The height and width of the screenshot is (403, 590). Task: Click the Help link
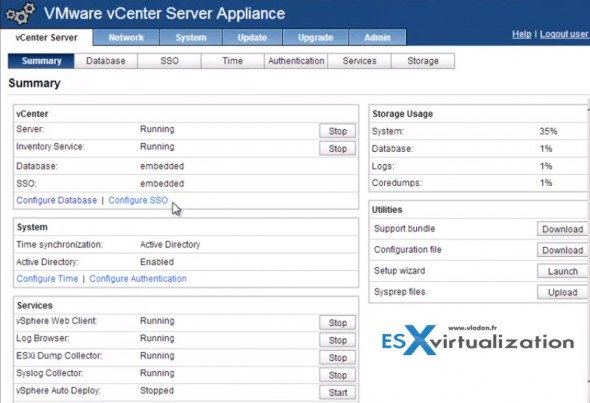tap(522, 34)
